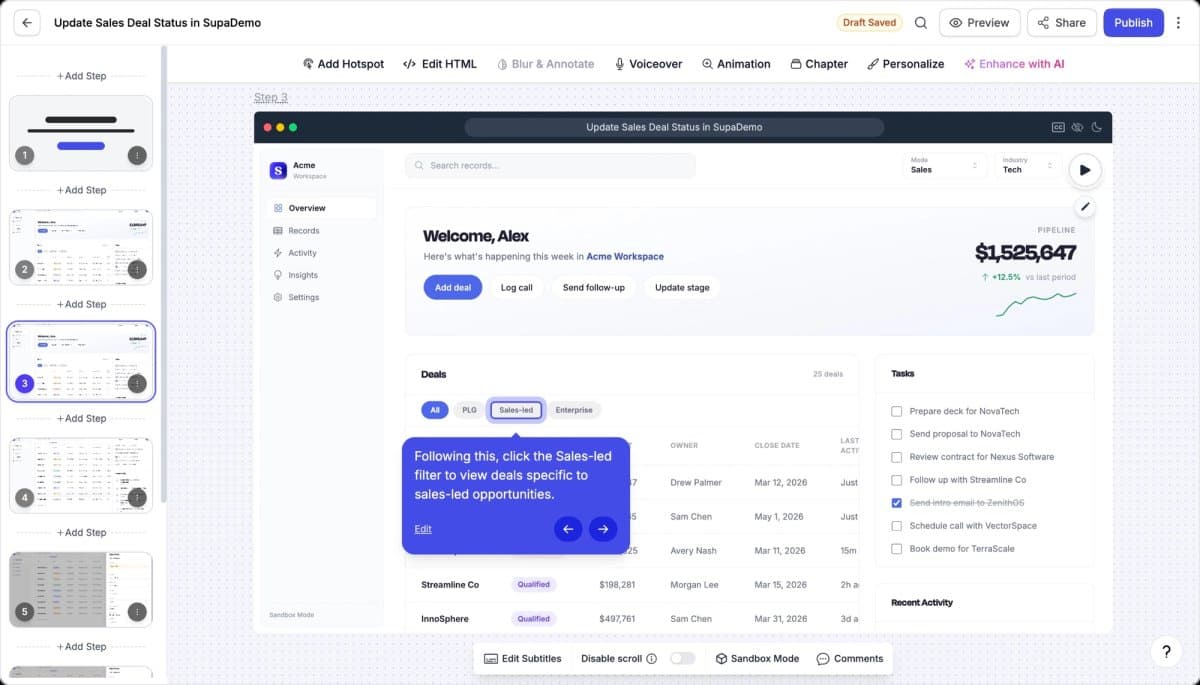Click the pencil edit icon below play
1200x685 pixels.
[1085, 207]
